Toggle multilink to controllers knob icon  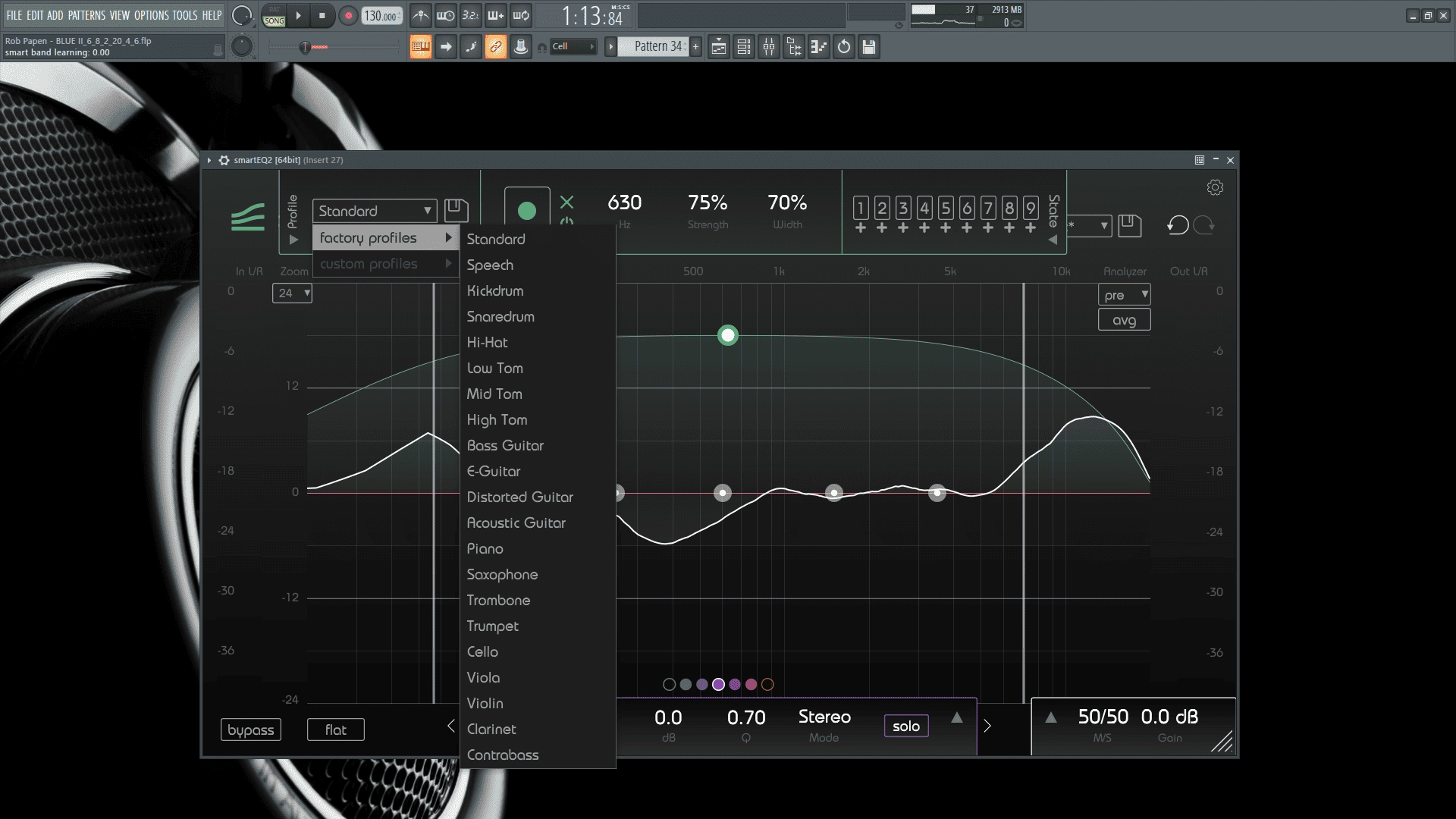[521, 47]
